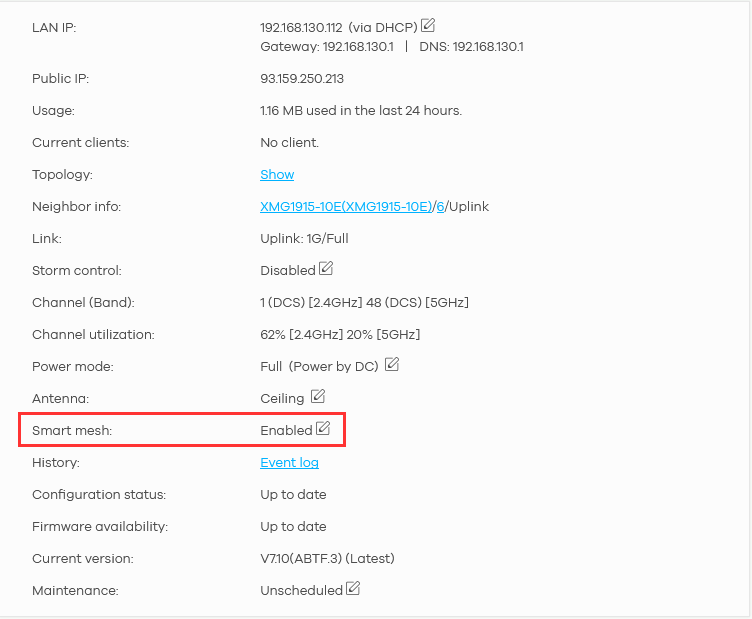Image resolution: width=752 pixels, height=619 pixels.
Task: Edit the Maintenance schedule
Action: coord(353,589)
